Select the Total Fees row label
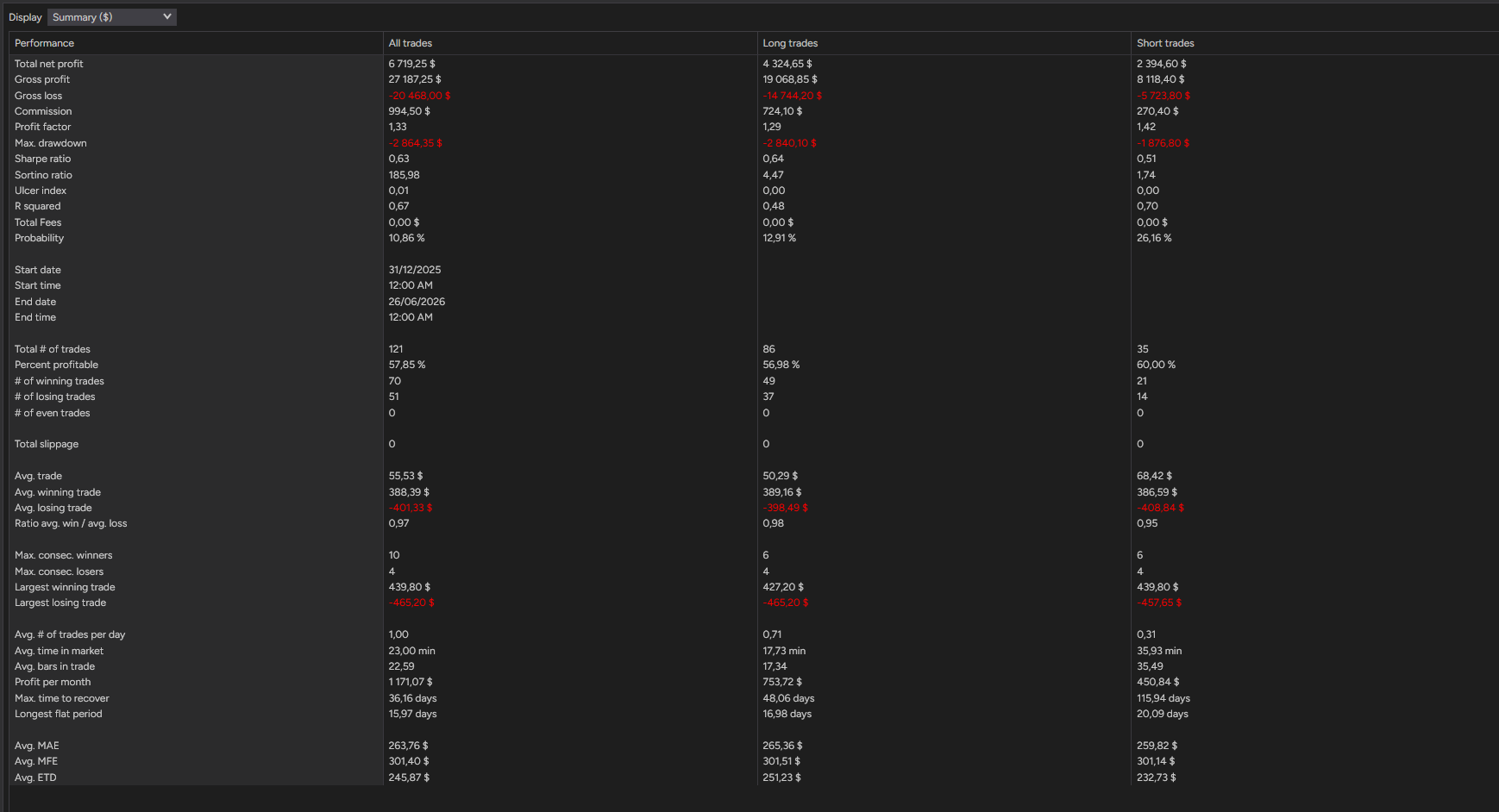The height and width of the screenshot is (812, 1499). (38, 222)
